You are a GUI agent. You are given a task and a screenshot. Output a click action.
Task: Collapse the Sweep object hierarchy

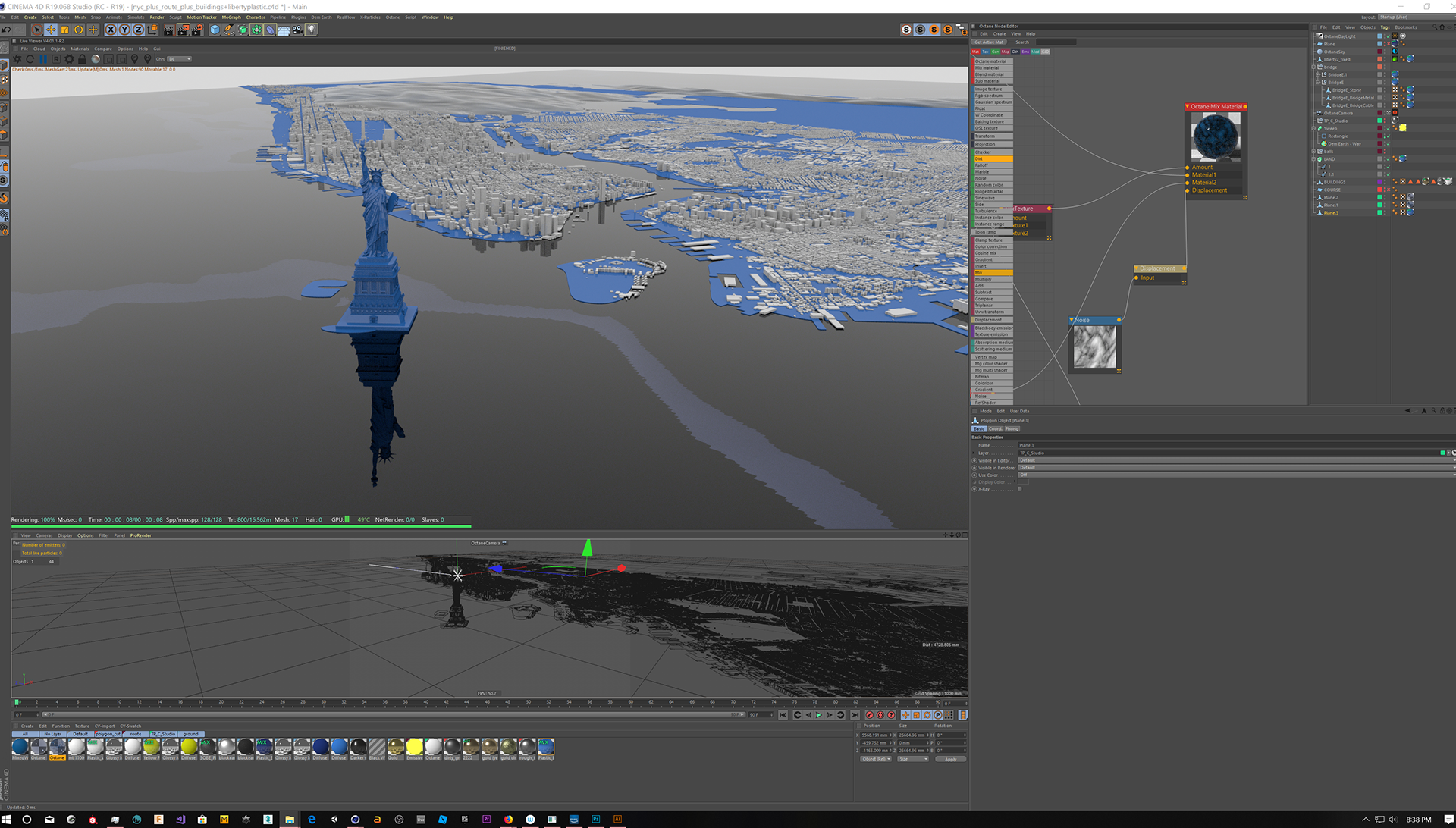(x=1313, y=128)
